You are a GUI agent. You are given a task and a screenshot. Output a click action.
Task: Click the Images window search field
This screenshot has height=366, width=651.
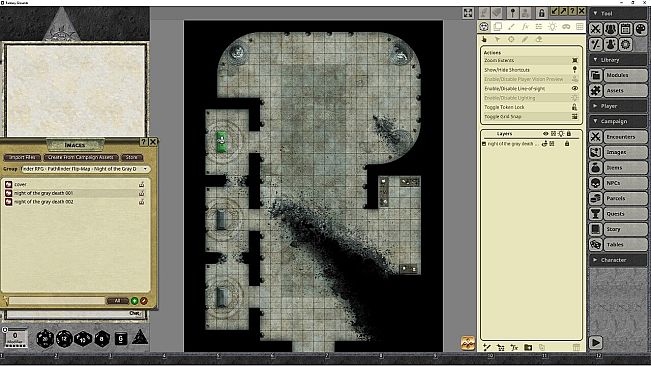click(x=57, y=301)
